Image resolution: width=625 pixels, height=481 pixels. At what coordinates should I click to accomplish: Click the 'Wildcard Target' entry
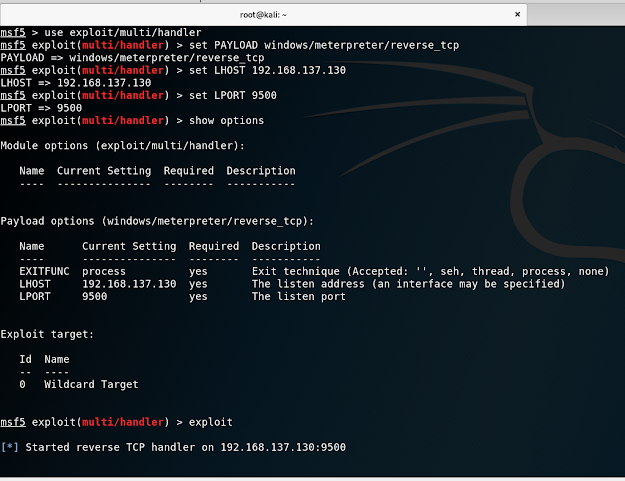click(91, 385)
